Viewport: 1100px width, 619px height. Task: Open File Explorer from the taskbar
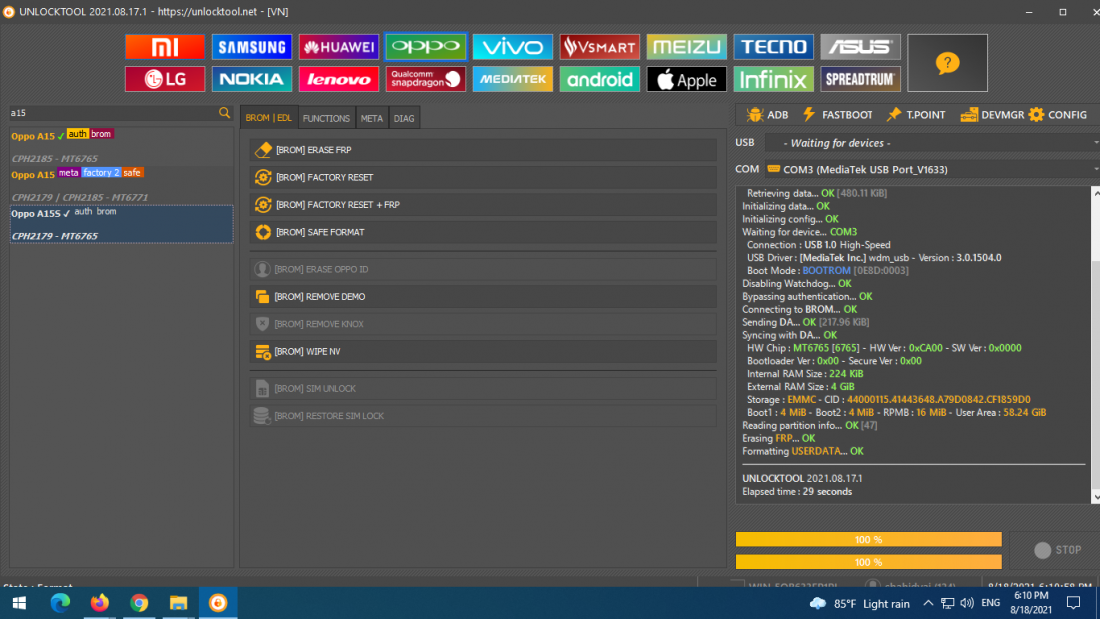178,603
